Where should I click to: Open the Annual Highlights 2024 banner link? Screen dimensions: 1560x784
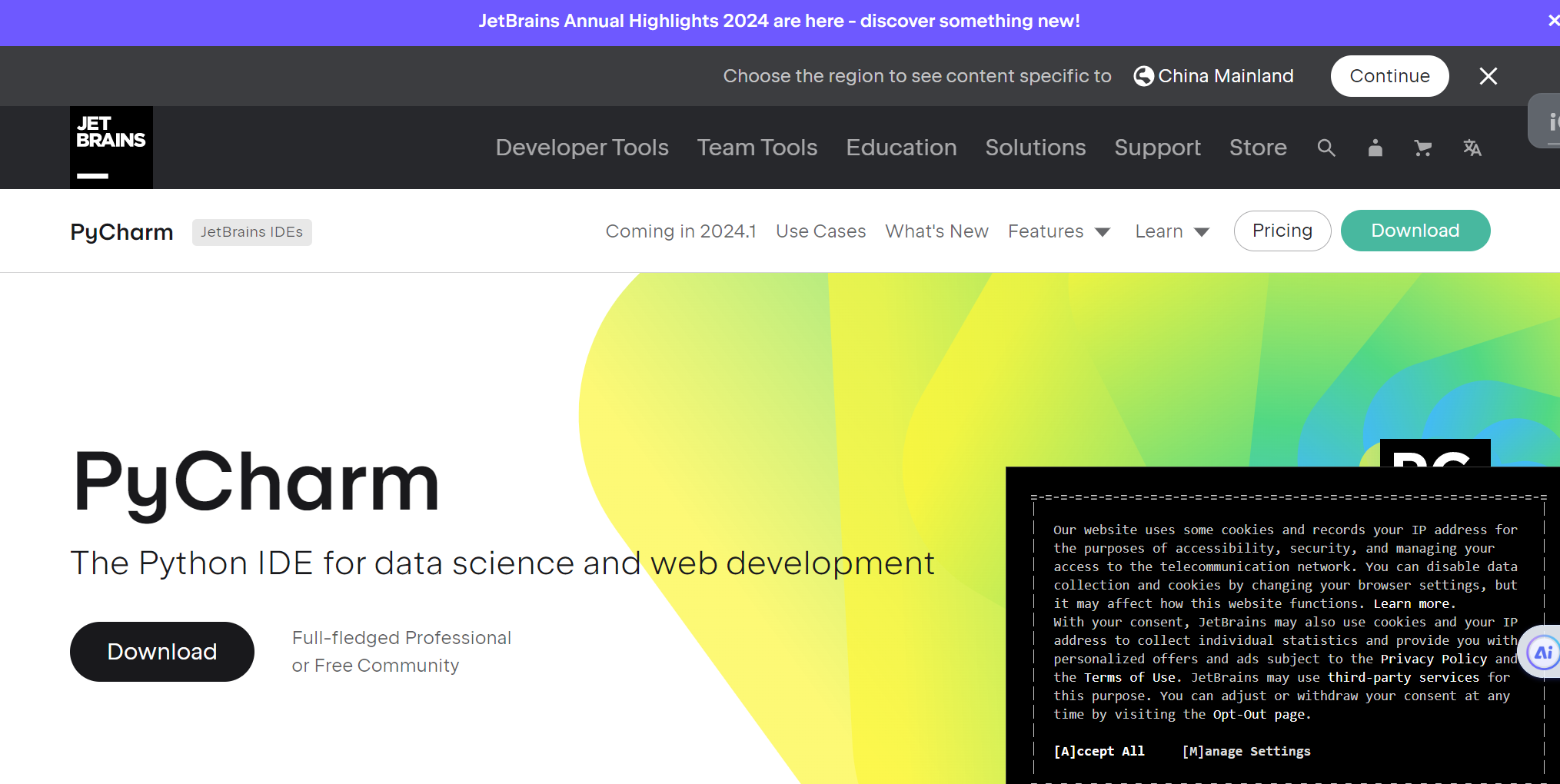(x=779, y=21)
